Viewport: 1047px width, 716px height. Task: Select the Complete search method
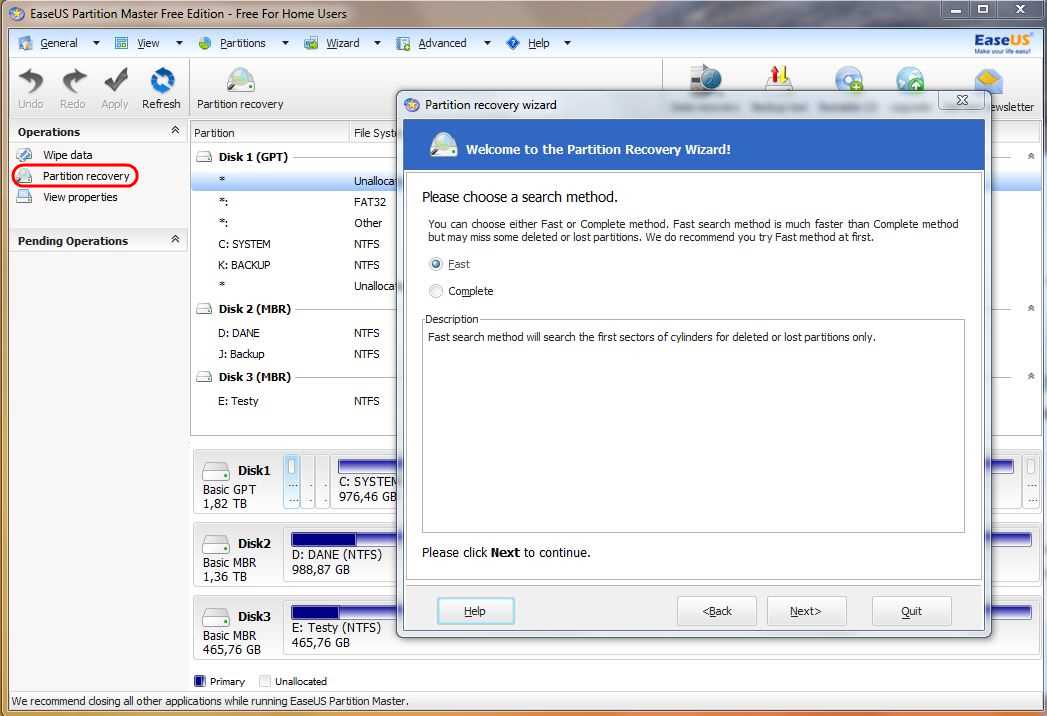436,291
